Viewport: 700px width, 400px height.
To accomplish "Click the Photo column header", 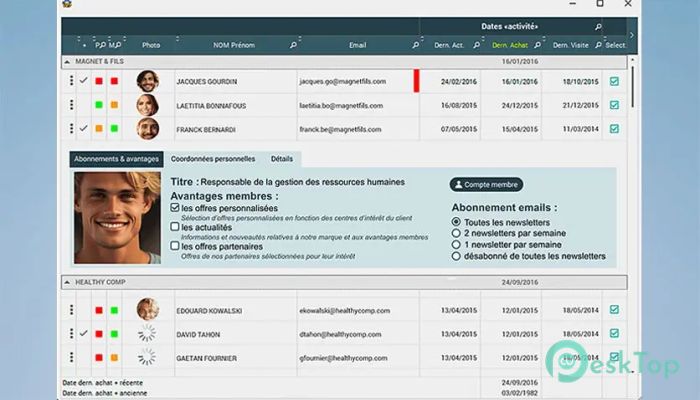I will 151,45.
